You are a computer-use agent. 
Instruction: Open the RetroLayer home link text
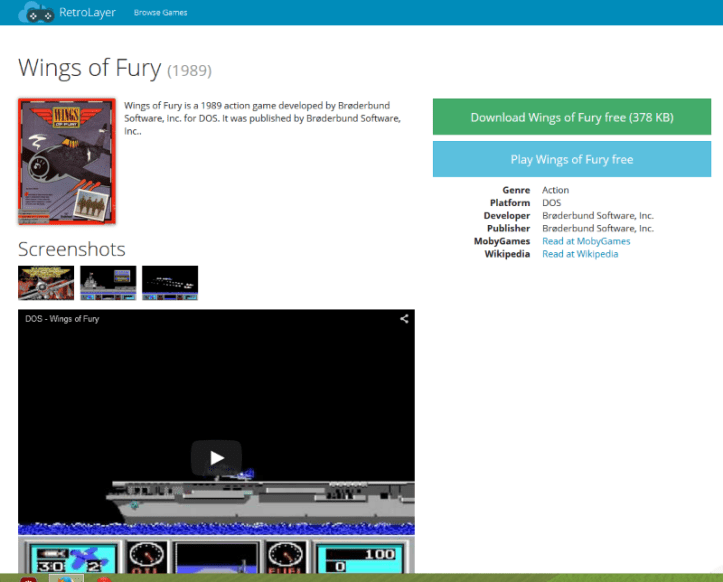point(87,12)
